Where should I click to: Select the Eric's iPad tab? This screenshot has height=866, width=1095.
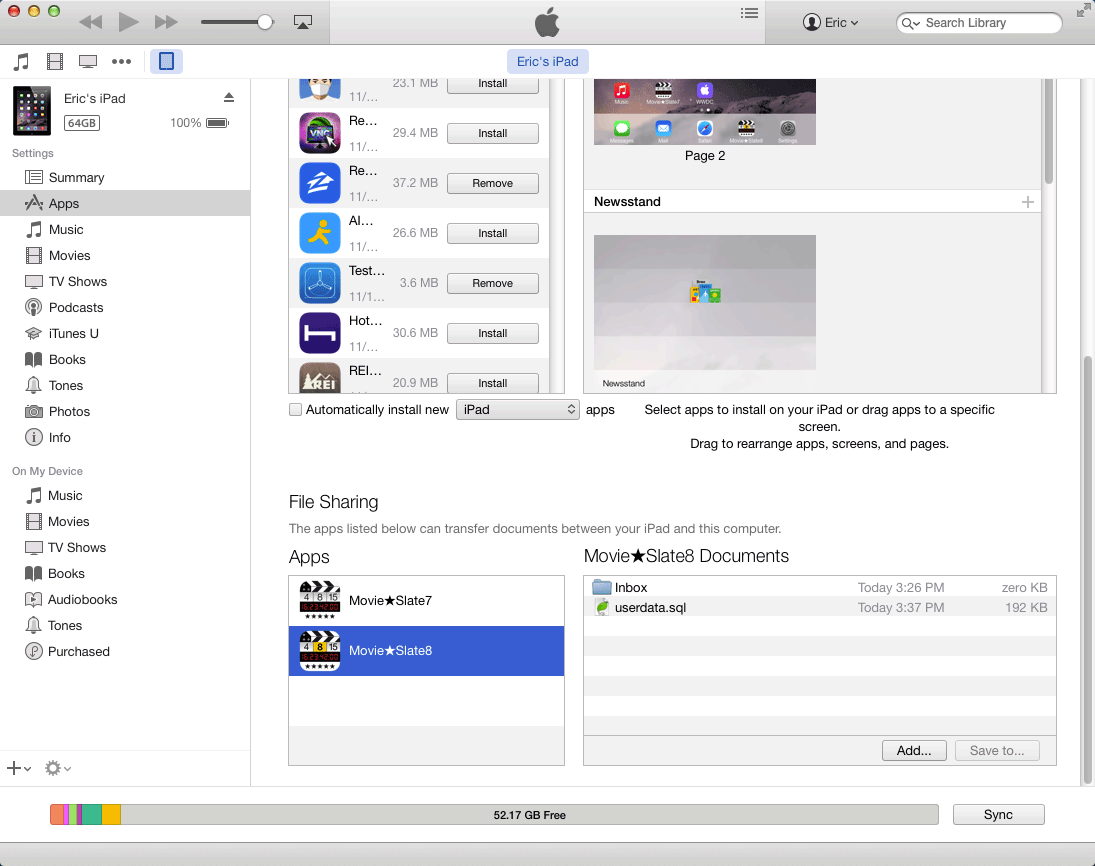548,61
